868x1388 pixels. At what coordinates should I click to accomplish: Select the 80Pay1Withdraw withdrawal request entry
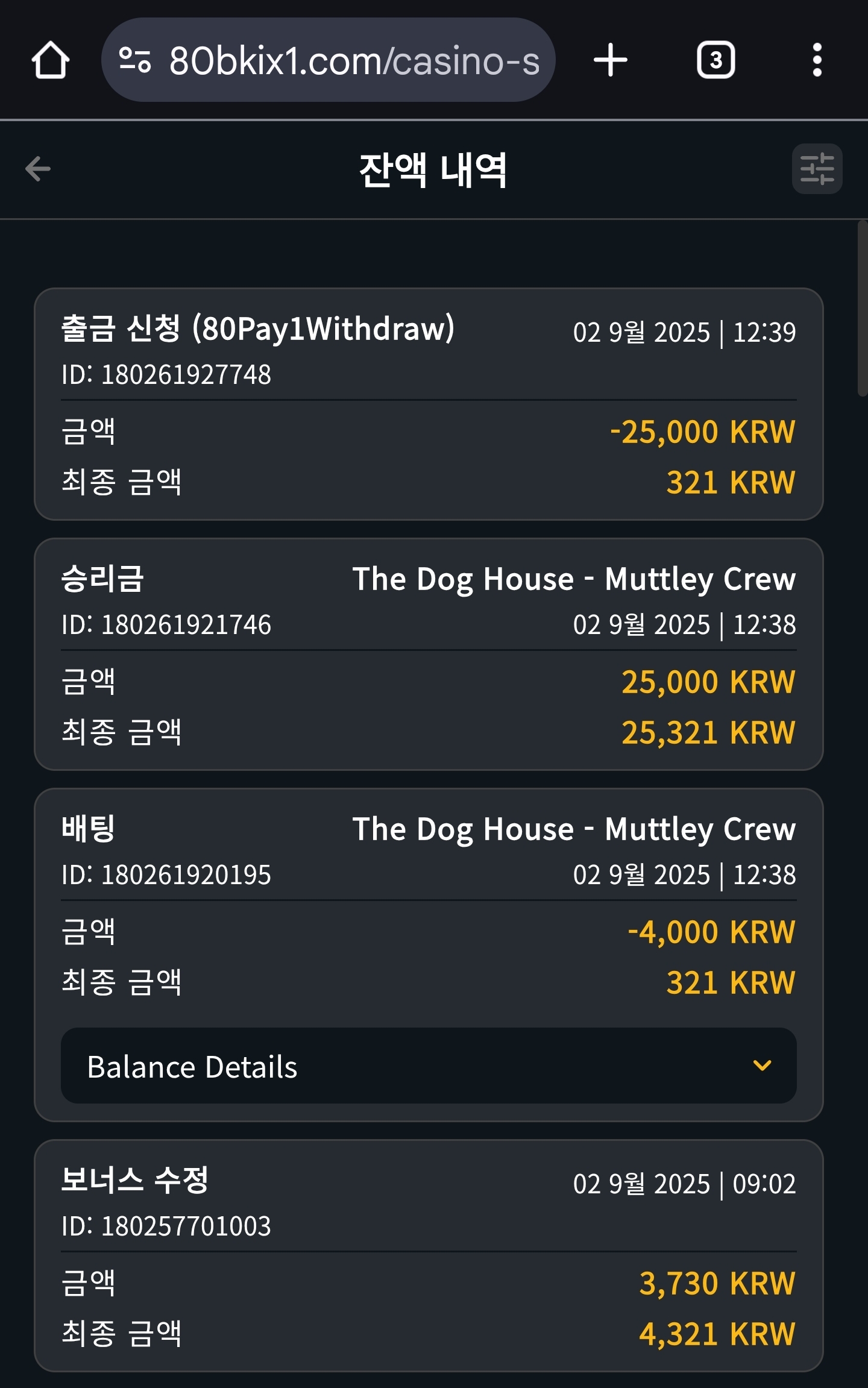(x=429, y=404)
